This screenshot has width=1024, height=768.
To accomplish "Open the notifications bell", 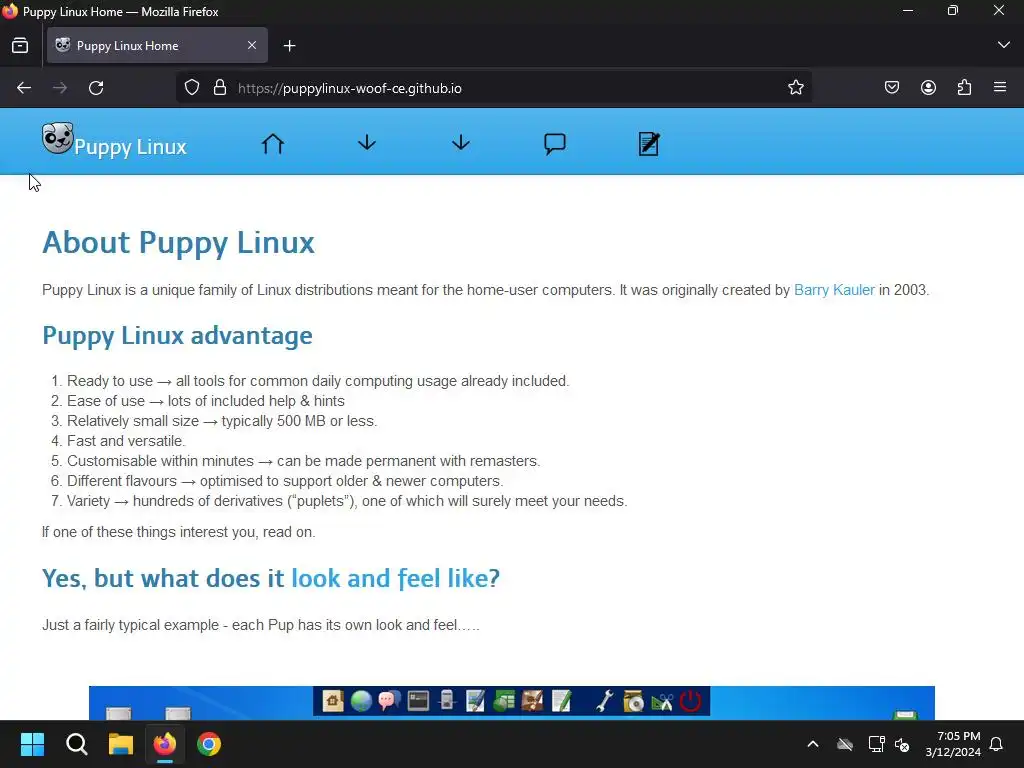I will click(997, 744).
